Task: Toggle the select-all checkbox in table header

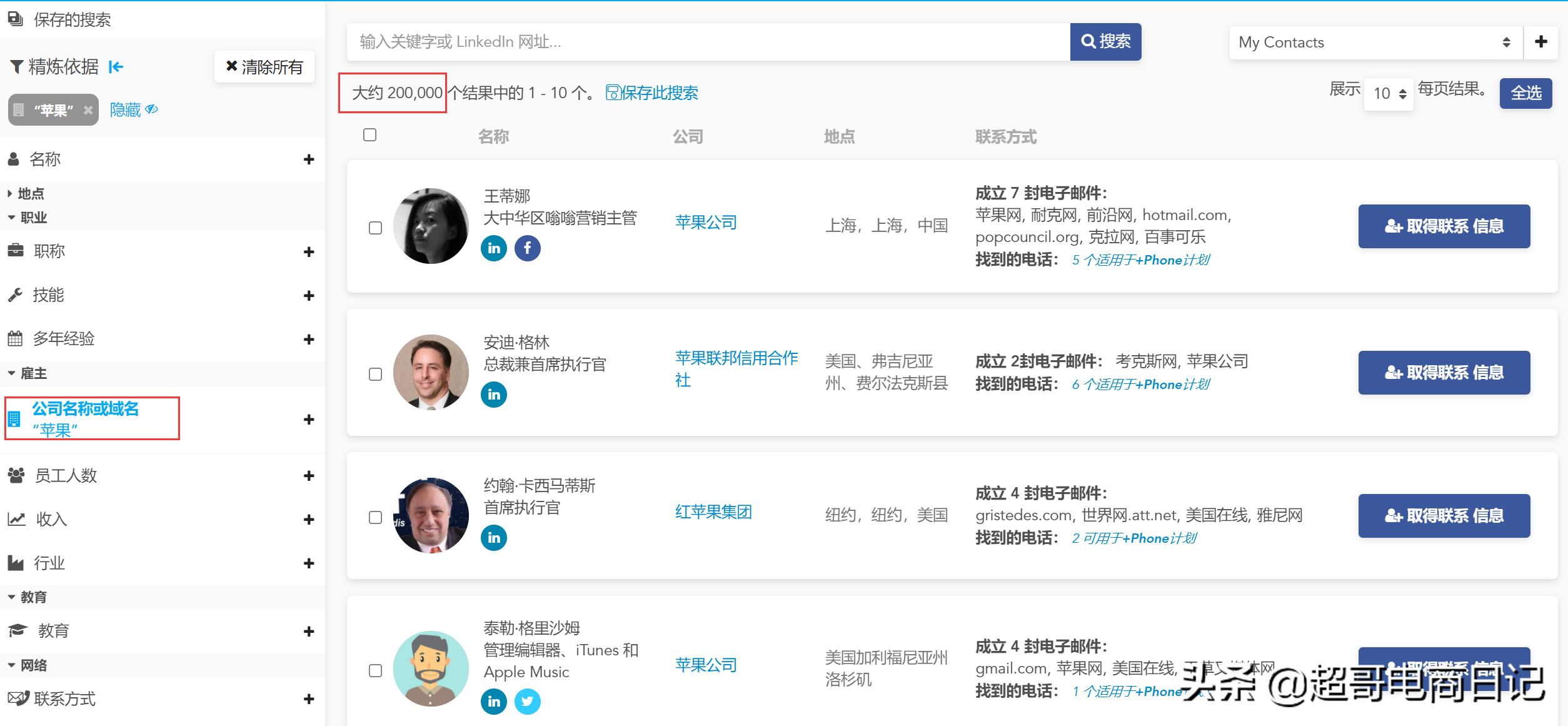Action: pos(369,135)
